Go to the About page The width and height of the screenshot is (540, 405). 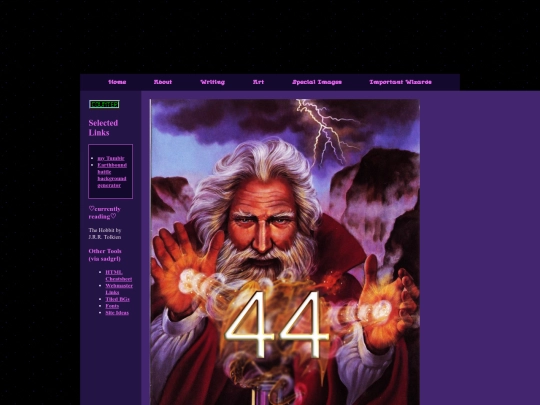(163, 82)
